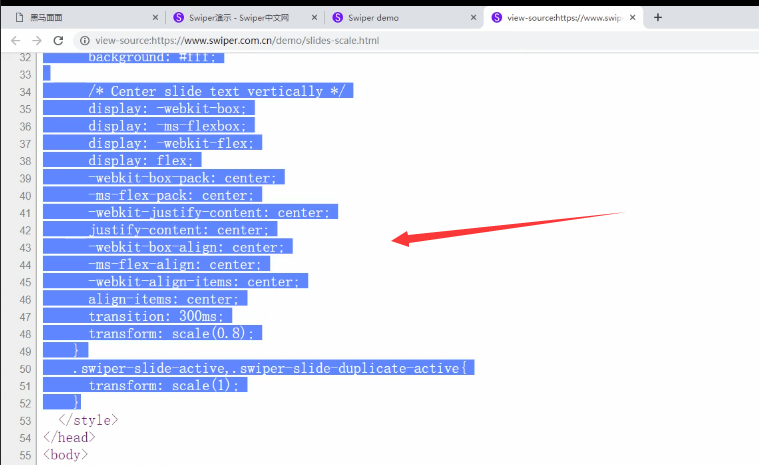Image resolution: width=759 pixels, height=465 pixels.
Task: Click line '-webkit-justify-content: center;'
Action: pyautogui.click(x=209, y=212)
